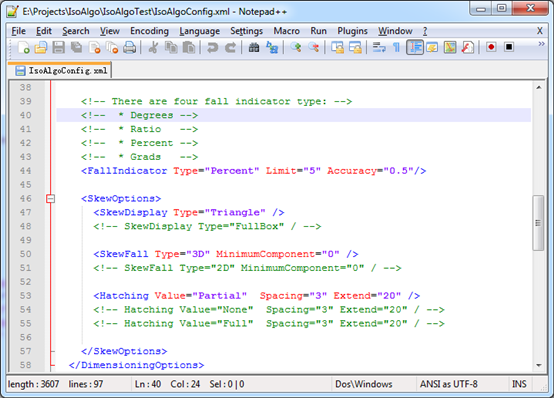Open the File menu

(18, 31)
